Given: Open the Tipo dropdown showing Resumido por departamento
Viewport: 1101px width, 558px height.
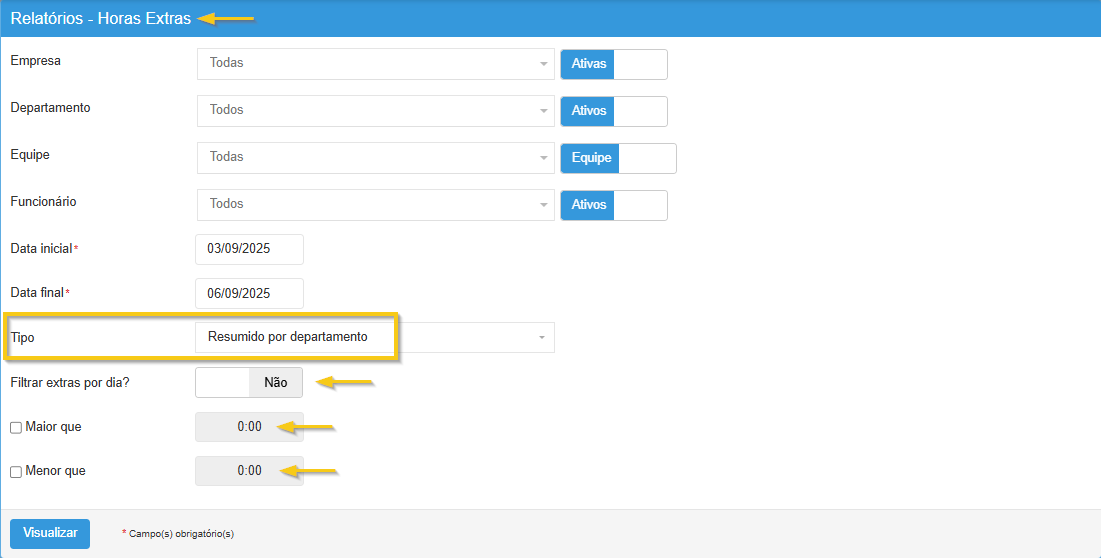Looking at the screenshot, I should [x=375, y=337].
